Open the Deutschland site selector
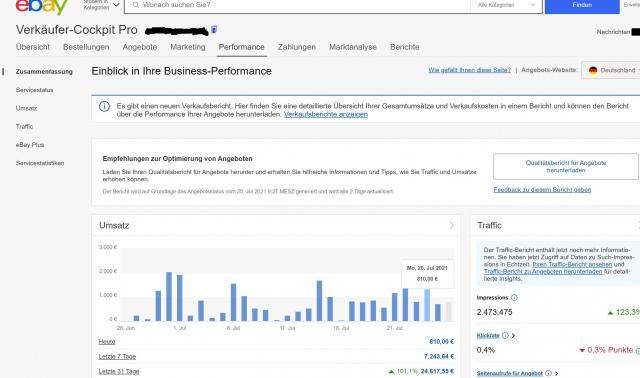This screenshot has width=640, height=378. coord(612,70)
